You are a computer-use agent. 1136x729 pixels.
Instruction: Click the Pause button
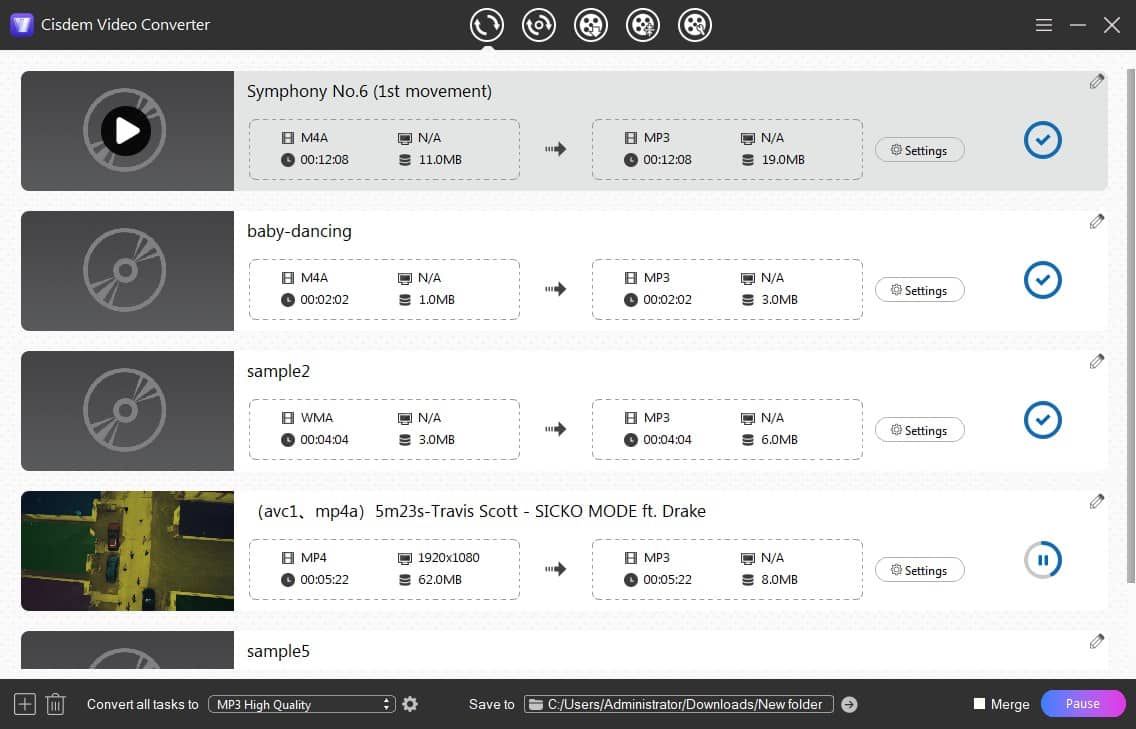(1082, 704)
